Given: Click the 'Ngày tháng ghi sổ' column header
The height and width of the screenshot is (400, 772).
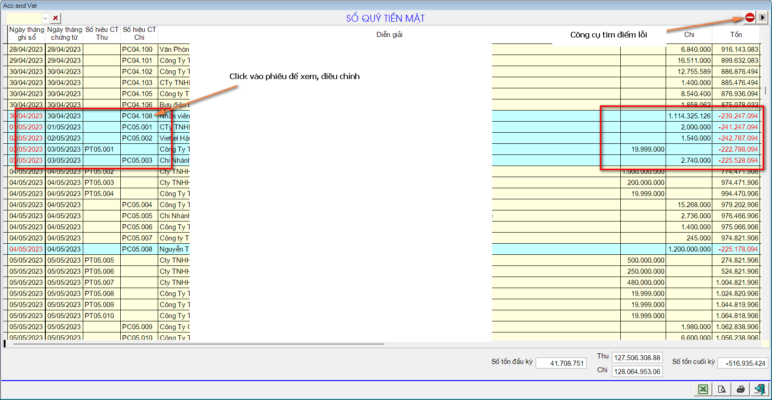Looking at the screenshot, I should [26, 35].
